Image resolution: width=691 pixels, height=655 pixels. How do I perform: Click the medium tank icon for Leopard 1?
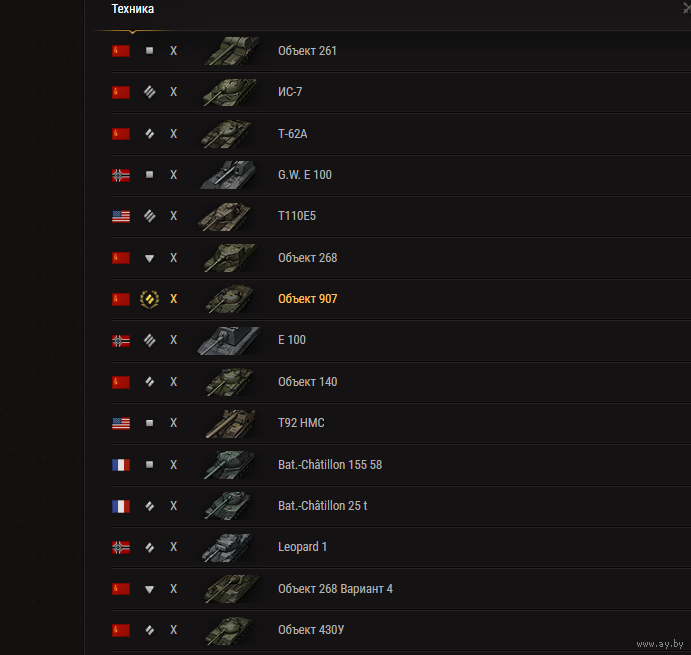(x=149, y=547)
